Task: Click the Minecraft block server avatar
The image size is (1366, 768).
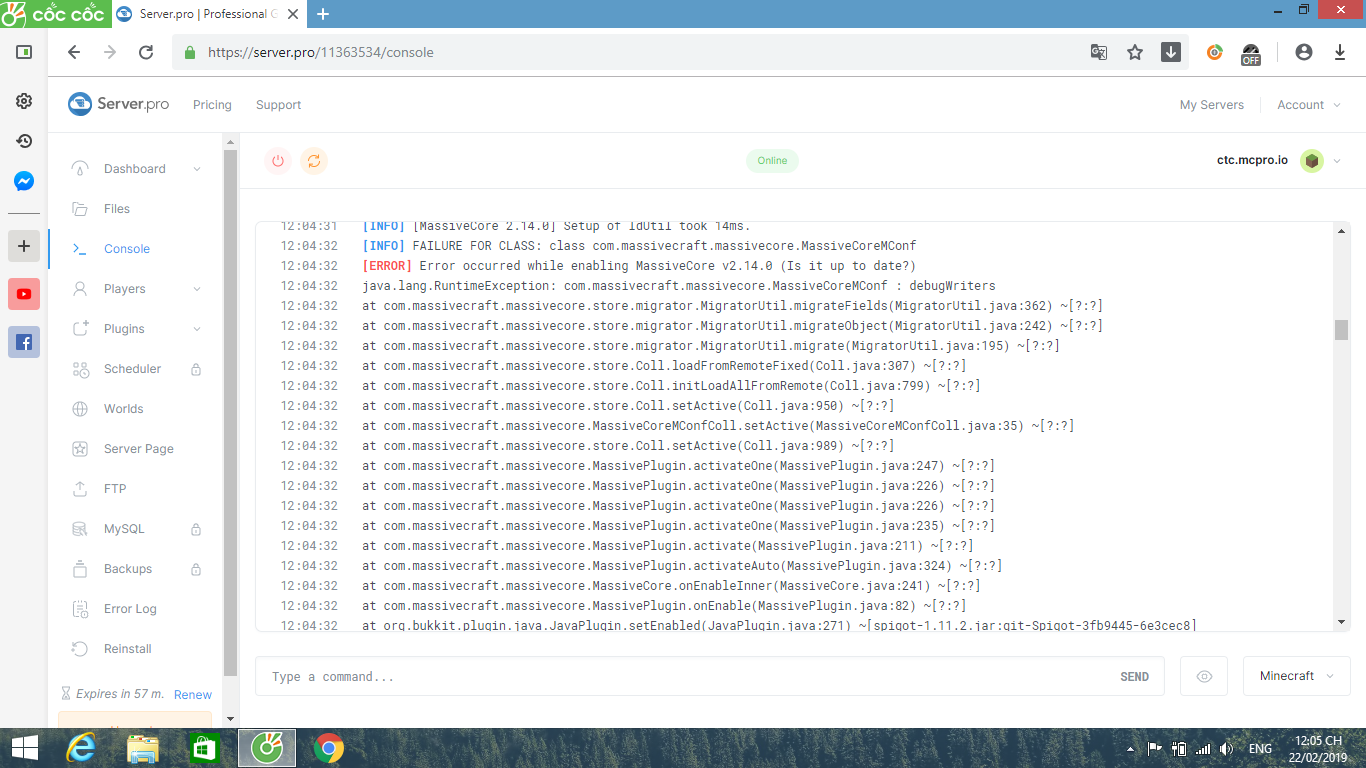Action: [1312, 161]
